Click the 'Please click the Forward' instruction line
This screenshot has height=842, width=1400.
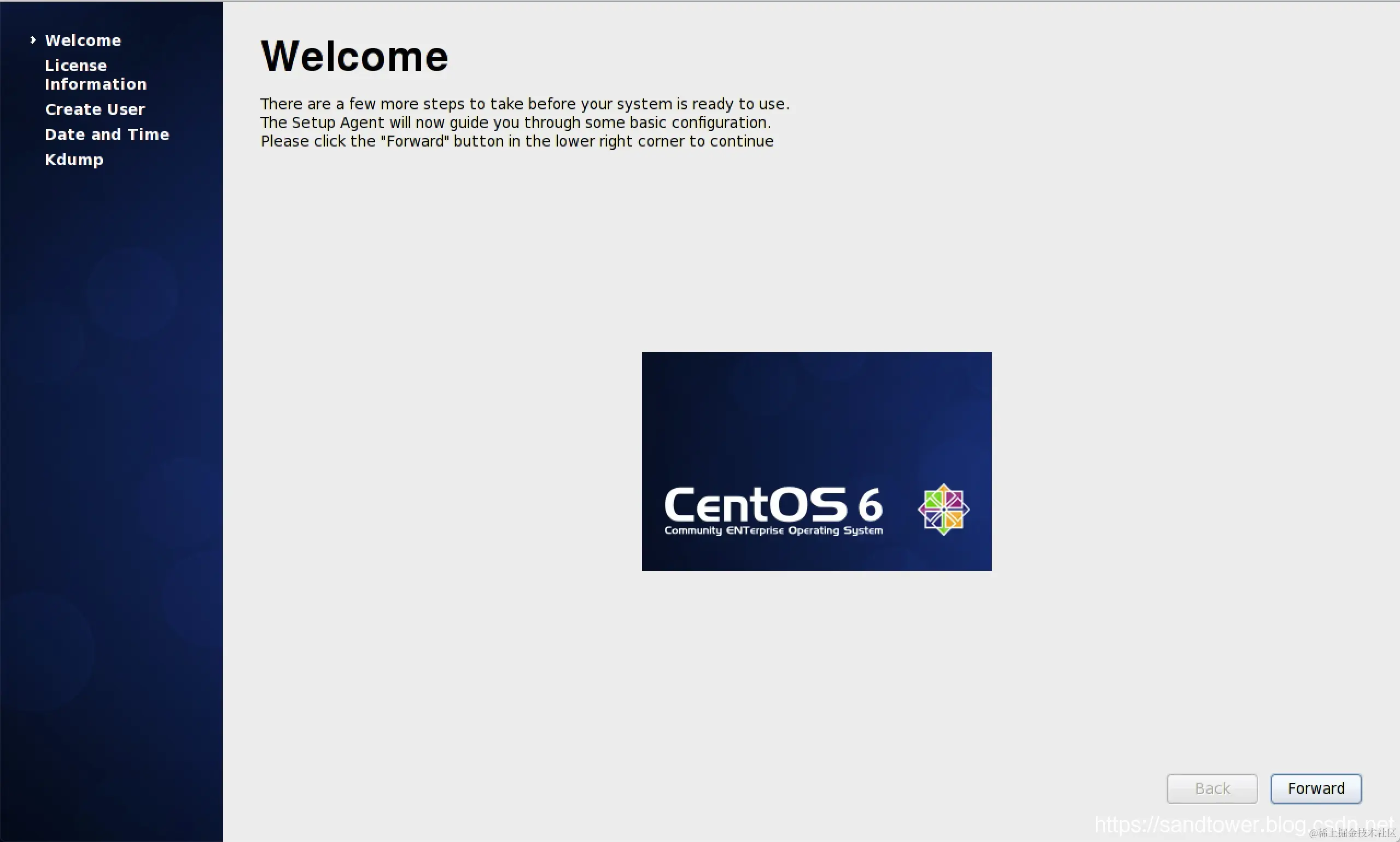tap(516, 141)
